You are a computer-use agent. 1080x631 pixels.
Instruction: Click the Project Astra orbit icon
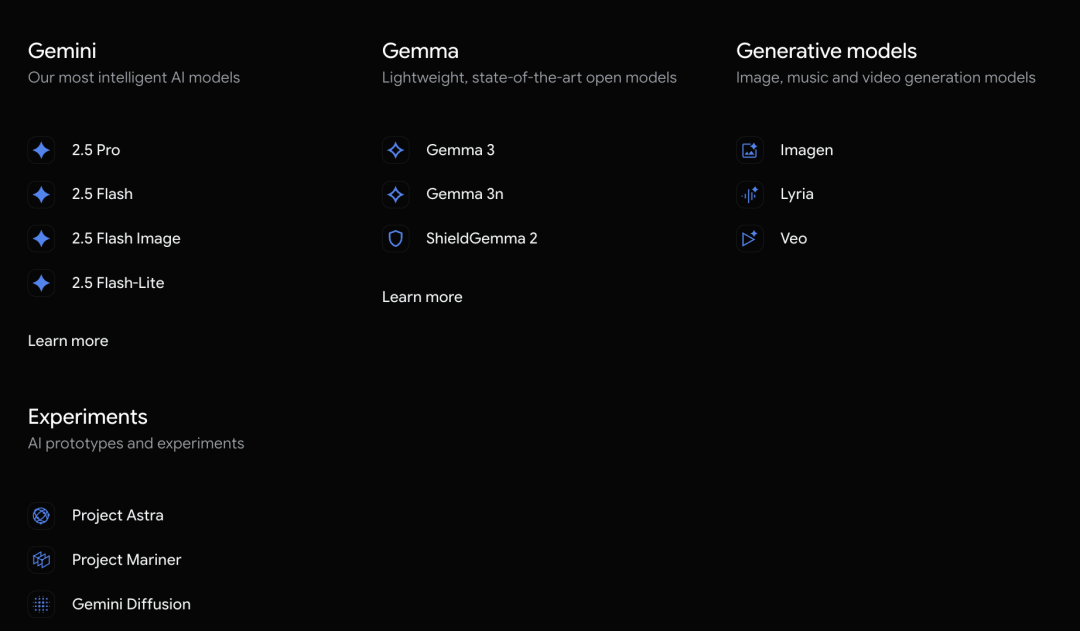[41, 516]
